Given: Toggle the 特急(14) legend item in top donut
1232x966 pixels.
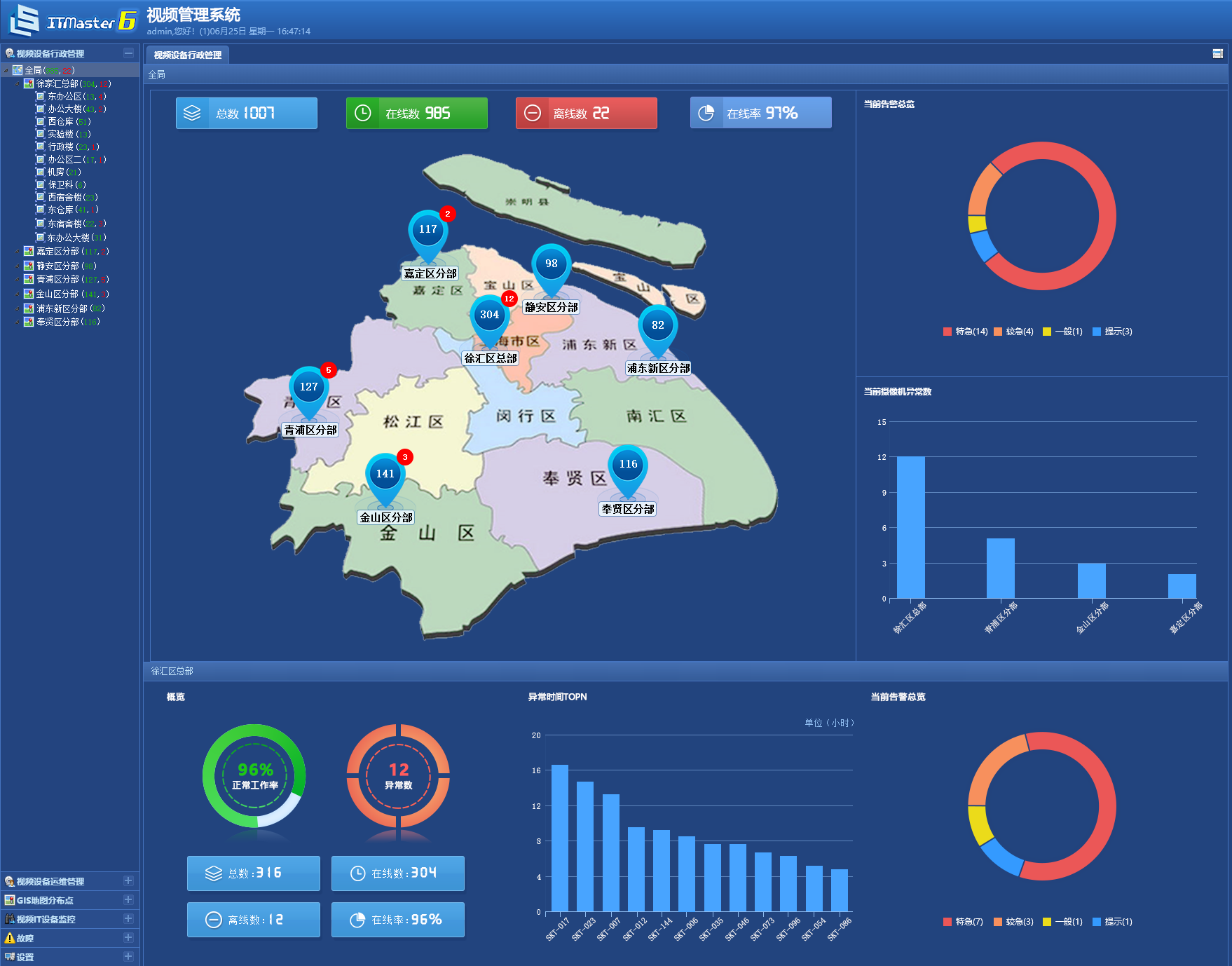Looking at the screenshot, I should pyautogui.click(x=965, y=332).
